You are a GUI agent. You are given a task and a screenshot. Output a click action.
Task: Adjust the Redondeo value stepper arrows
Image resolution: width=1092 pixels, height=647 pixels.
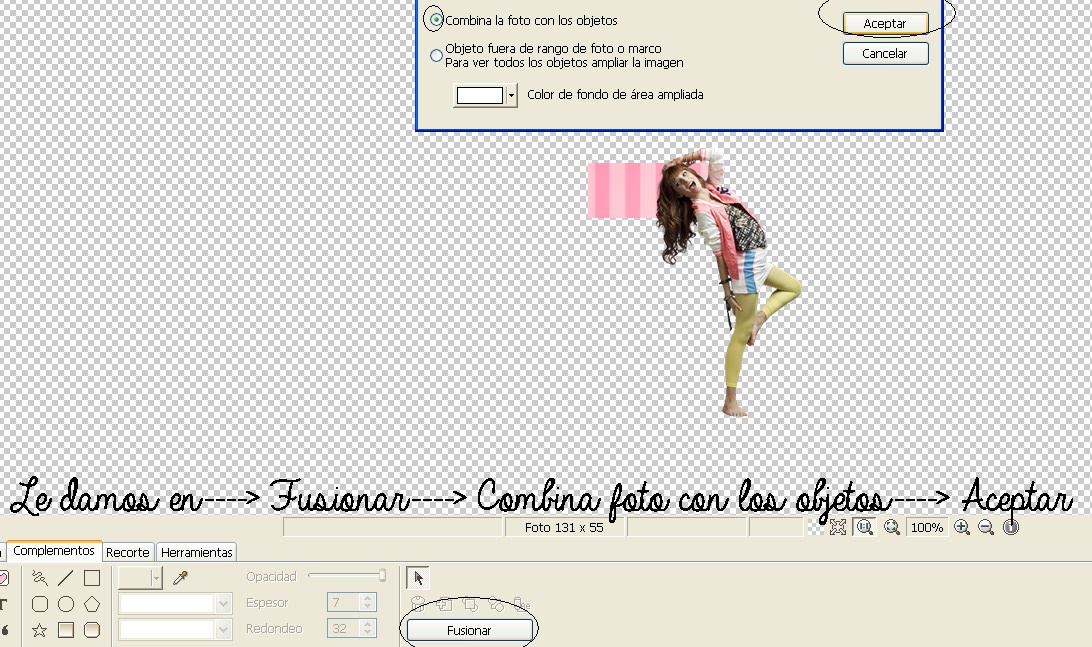pos(368,628)
